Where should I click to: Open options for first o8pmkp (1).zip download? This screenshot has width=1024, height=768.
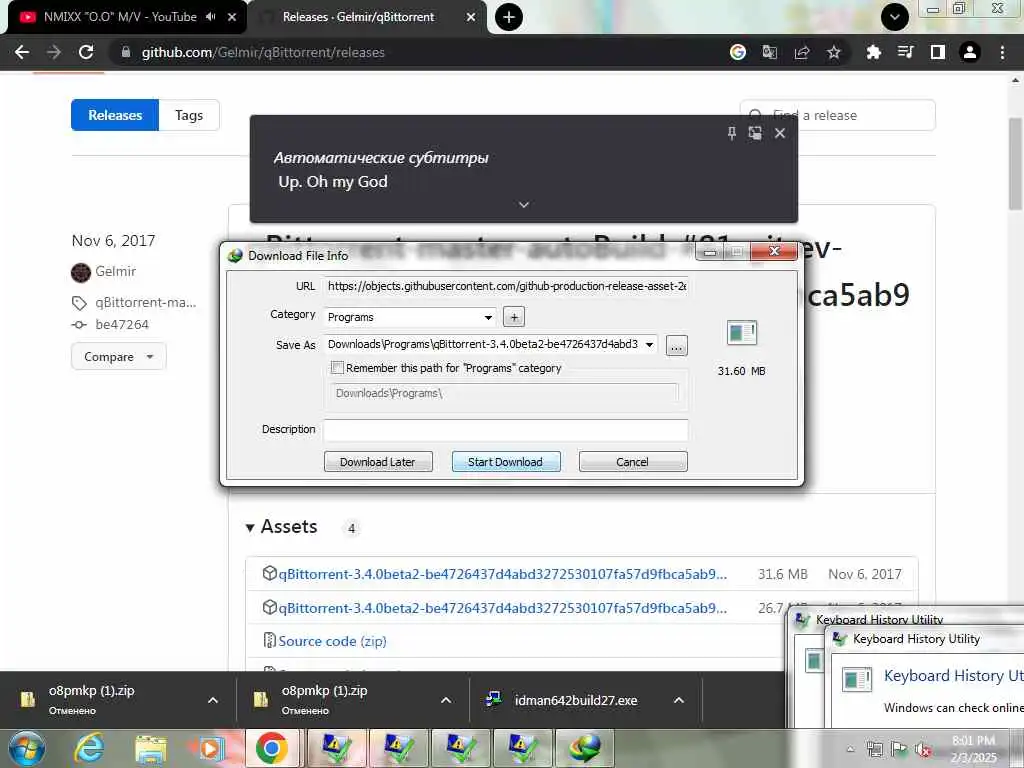(212, 700)
